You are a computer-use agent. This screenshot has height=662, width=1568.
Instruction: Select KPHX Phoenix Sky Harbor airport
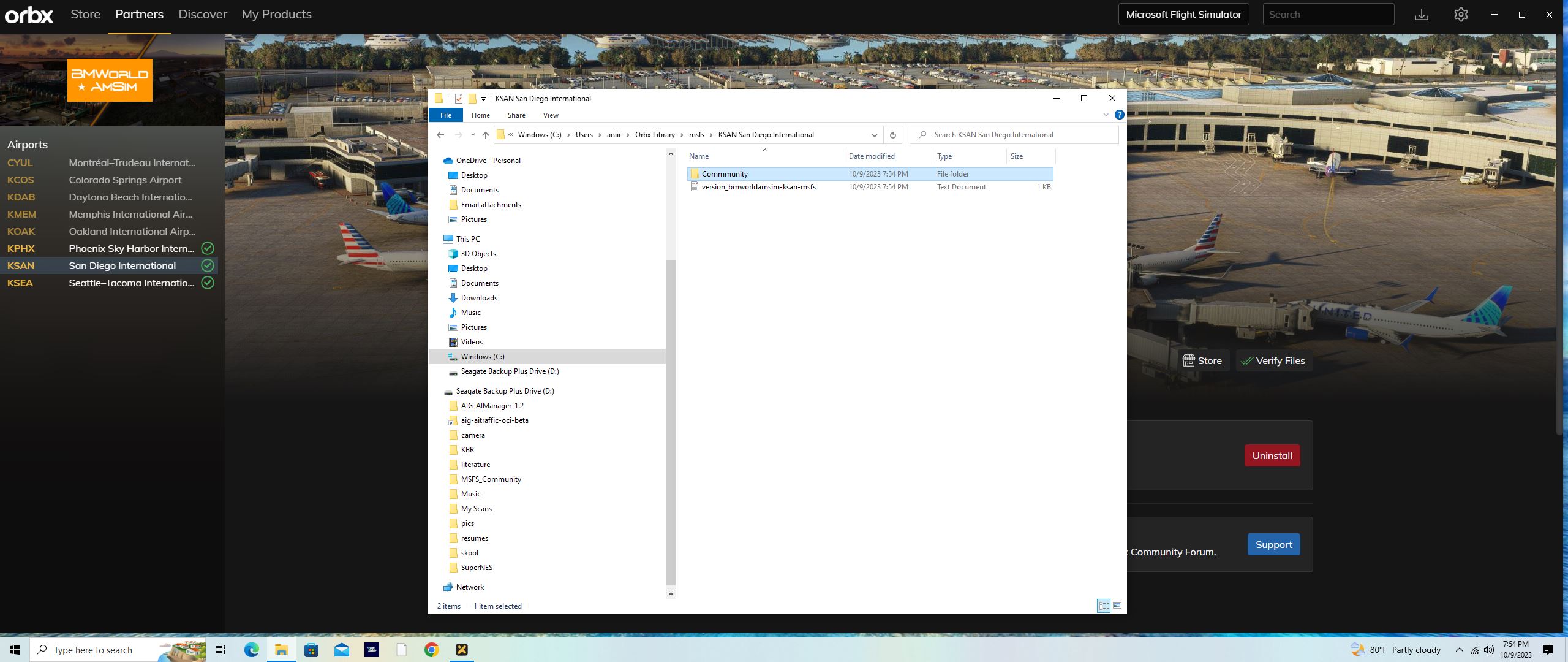click(109, 248)
